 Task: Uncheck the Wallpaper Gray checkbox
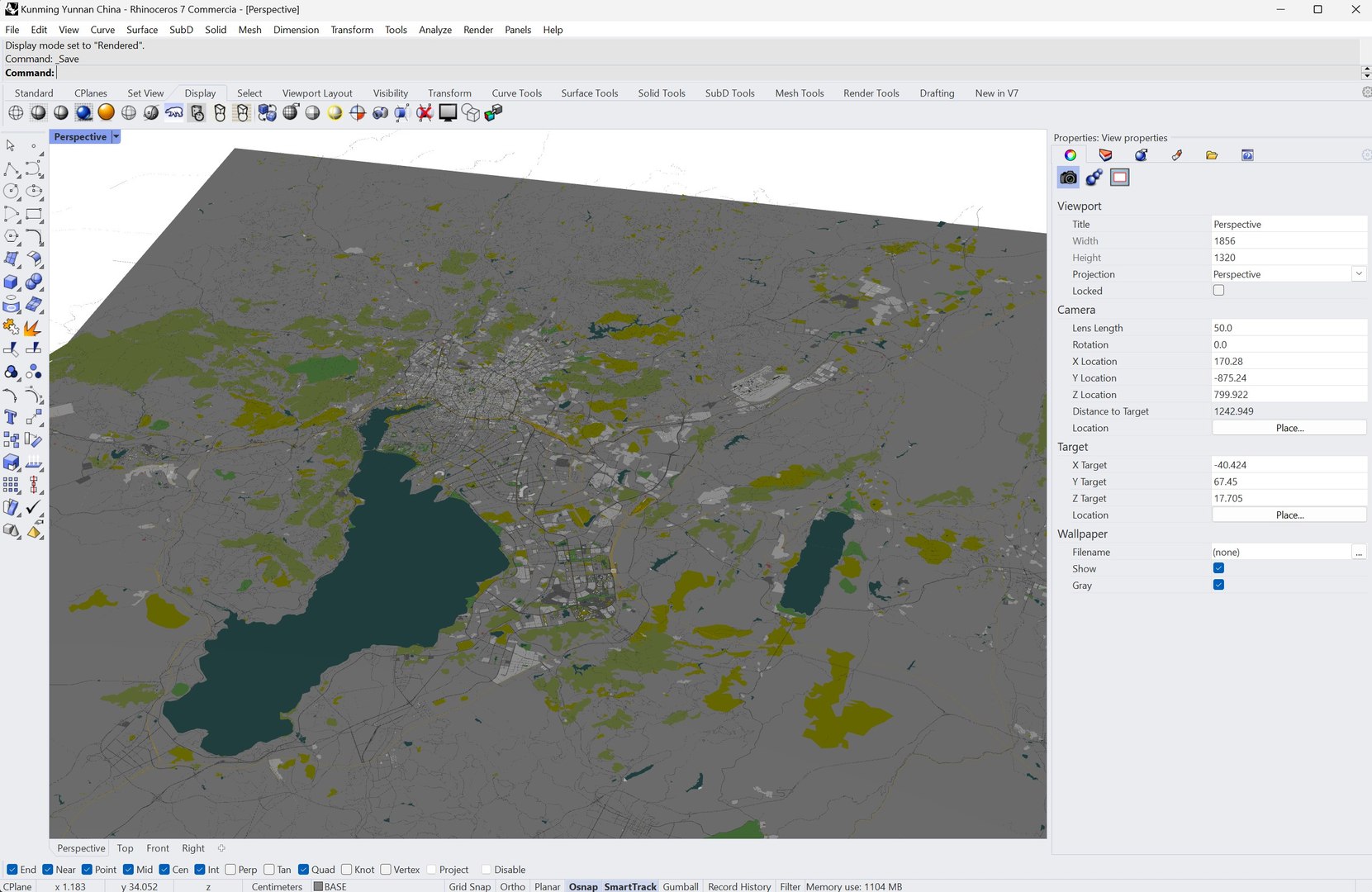click(1218, 586)
